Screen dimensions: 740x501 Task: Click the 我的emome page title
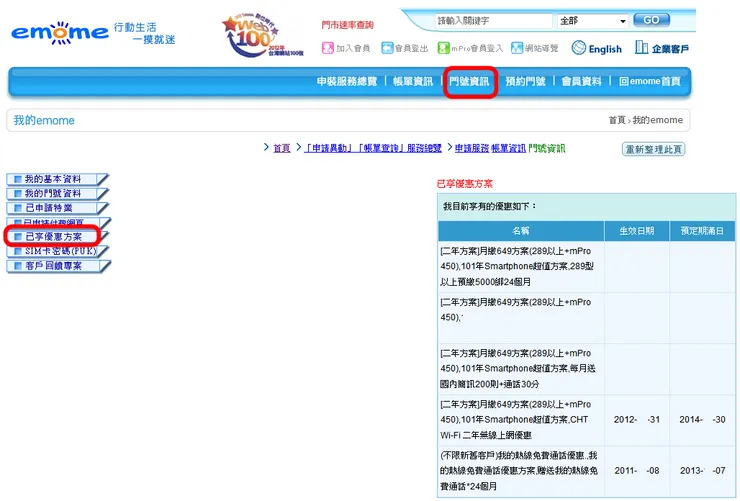coord(44,120)
